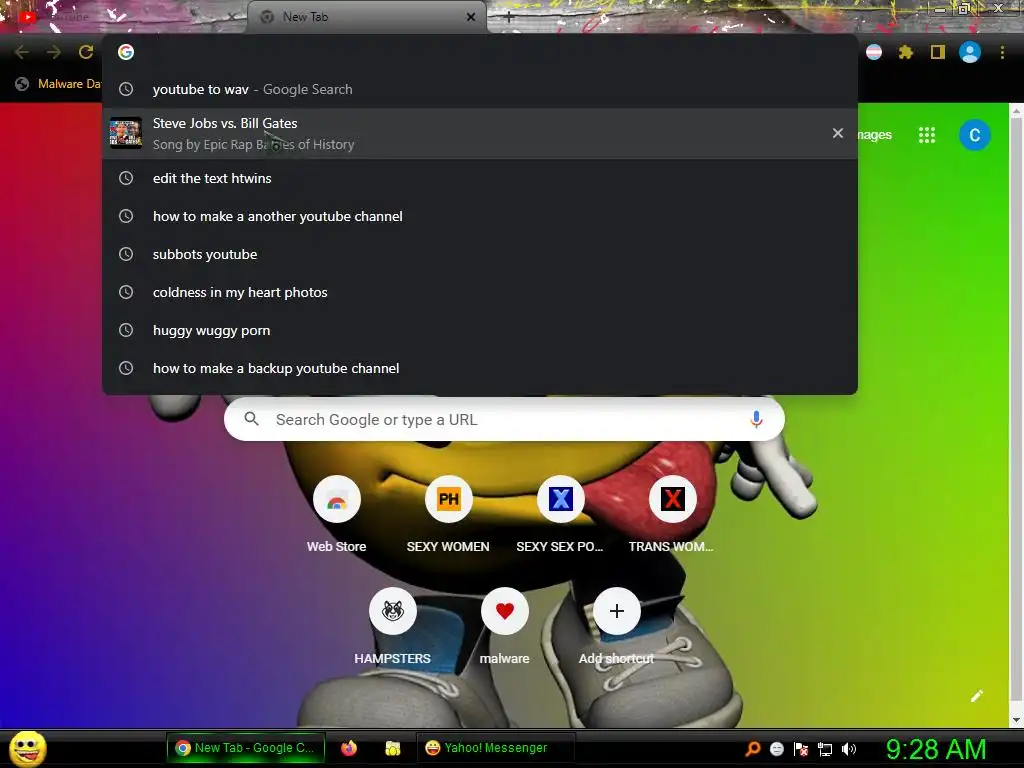The width and height of the screenshot is (1024, 768).
Task: Click the 9:28 AM taskbar clock
Action: click(x=936, y=749)
